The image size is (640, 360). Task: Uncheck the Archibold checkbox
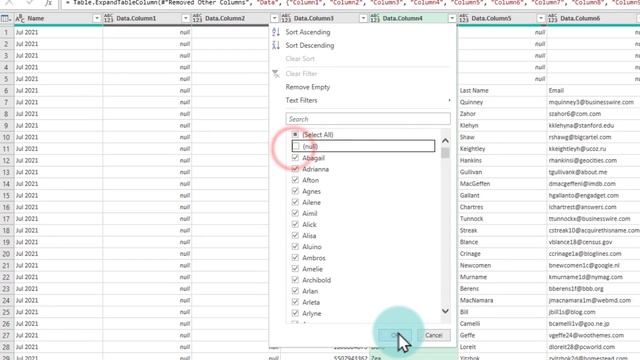(x=295, y=280)
